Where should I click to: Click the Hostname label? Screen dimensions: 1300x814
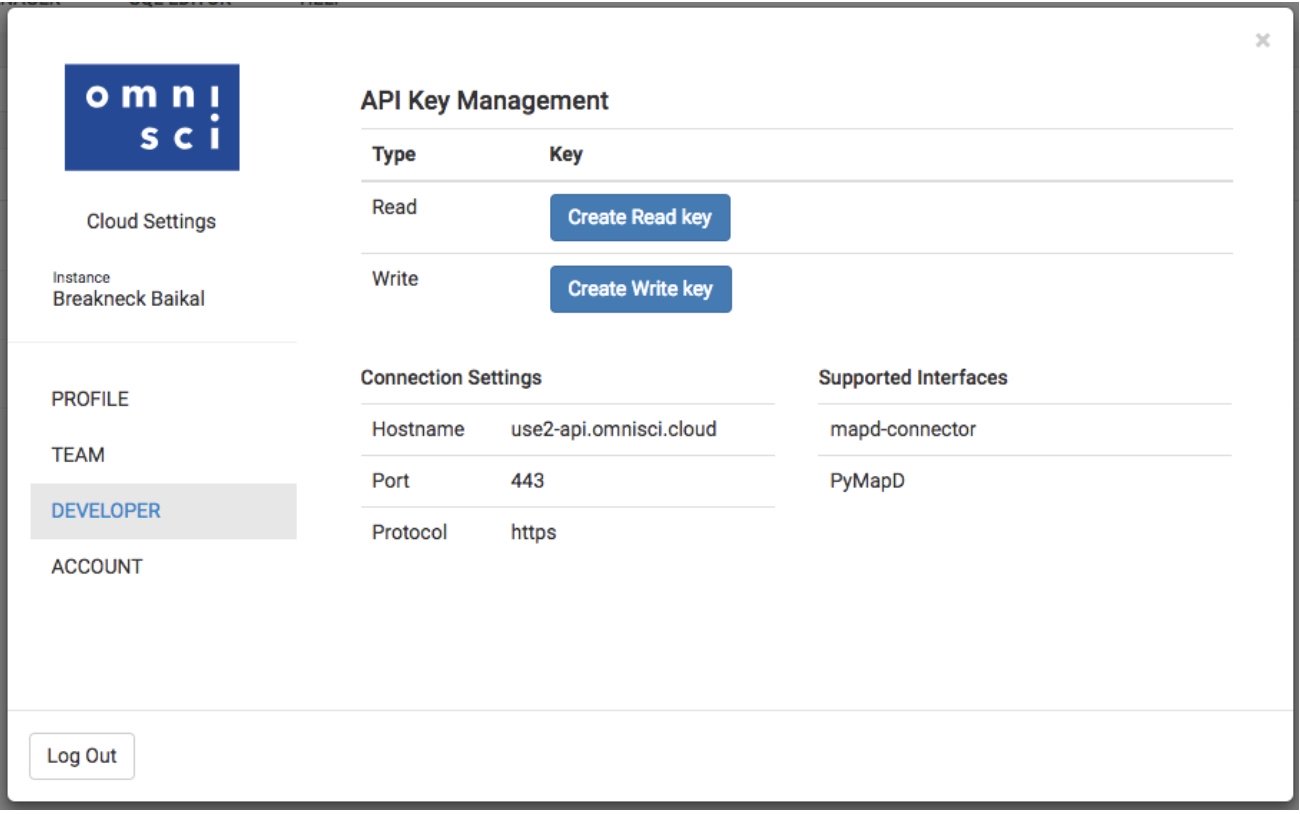(x=418, y=430)
